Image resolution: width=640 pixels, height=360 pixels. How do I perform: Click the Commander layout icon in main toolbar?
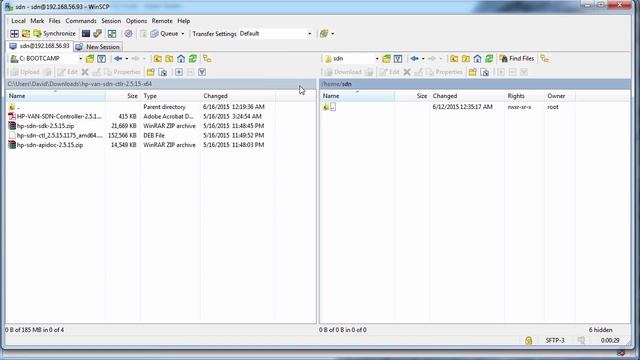coord(14,33)
